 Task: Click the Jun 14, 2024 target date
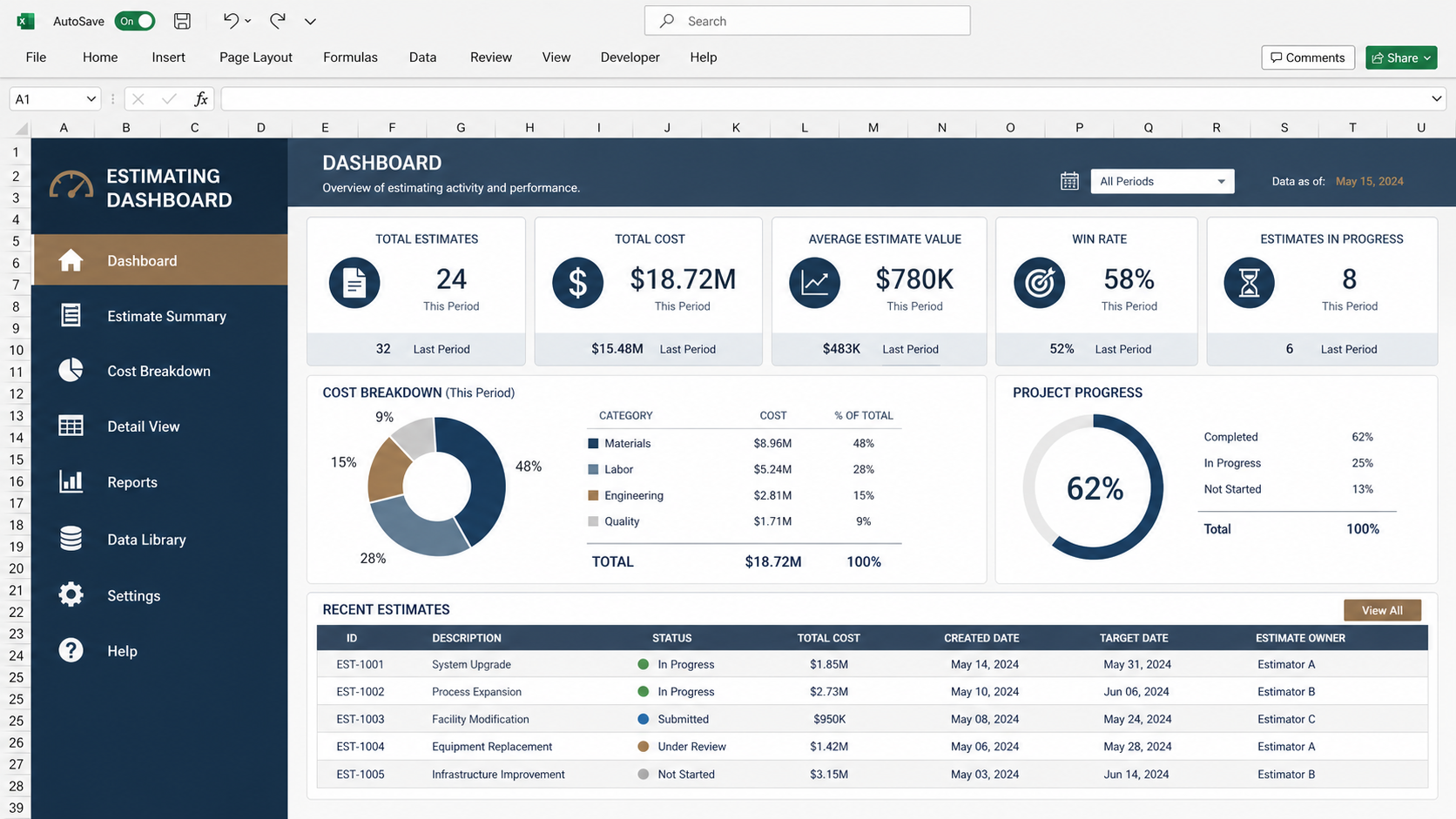1136,774
